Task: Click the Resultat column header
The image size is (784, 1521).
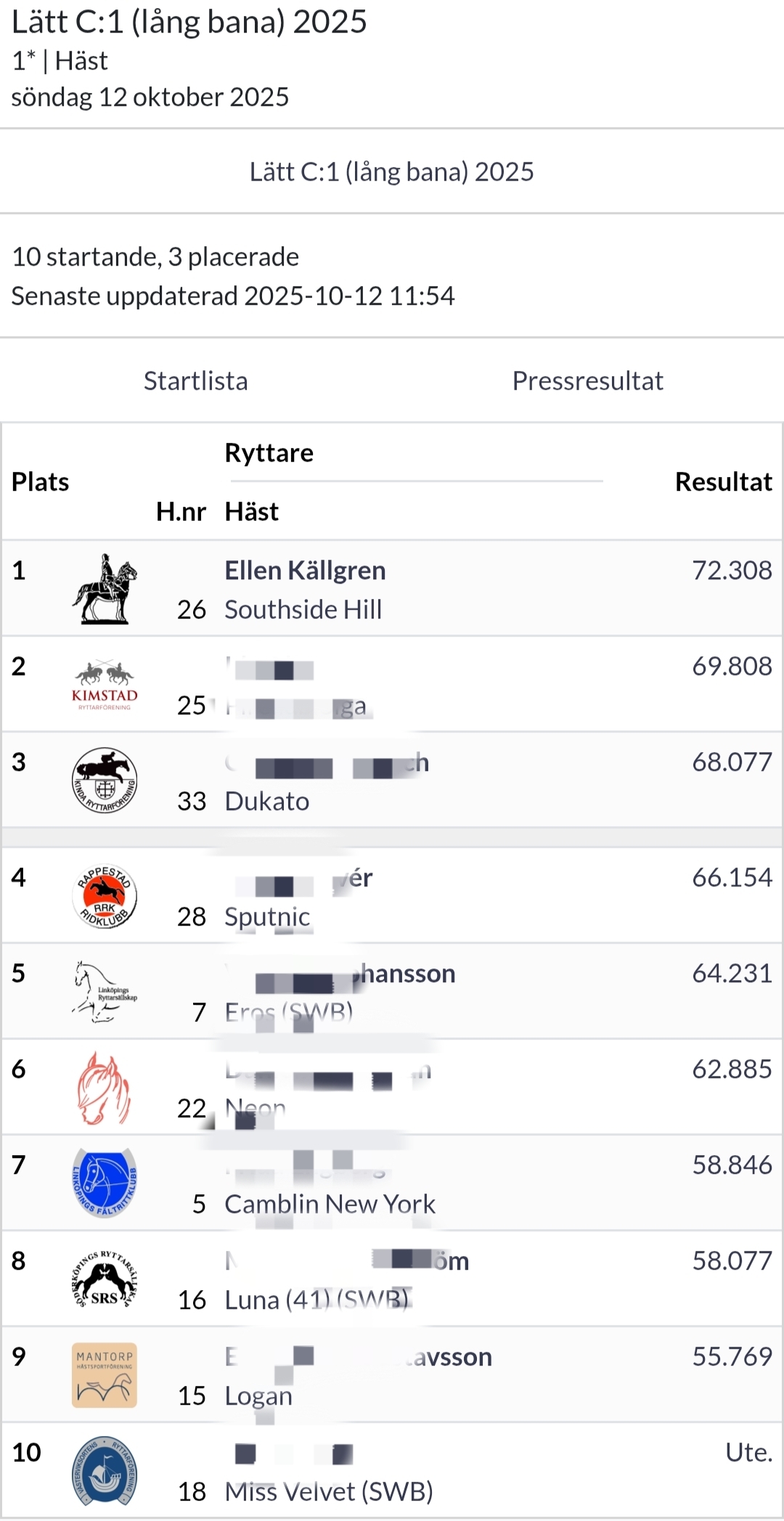Action: (723, 482)
